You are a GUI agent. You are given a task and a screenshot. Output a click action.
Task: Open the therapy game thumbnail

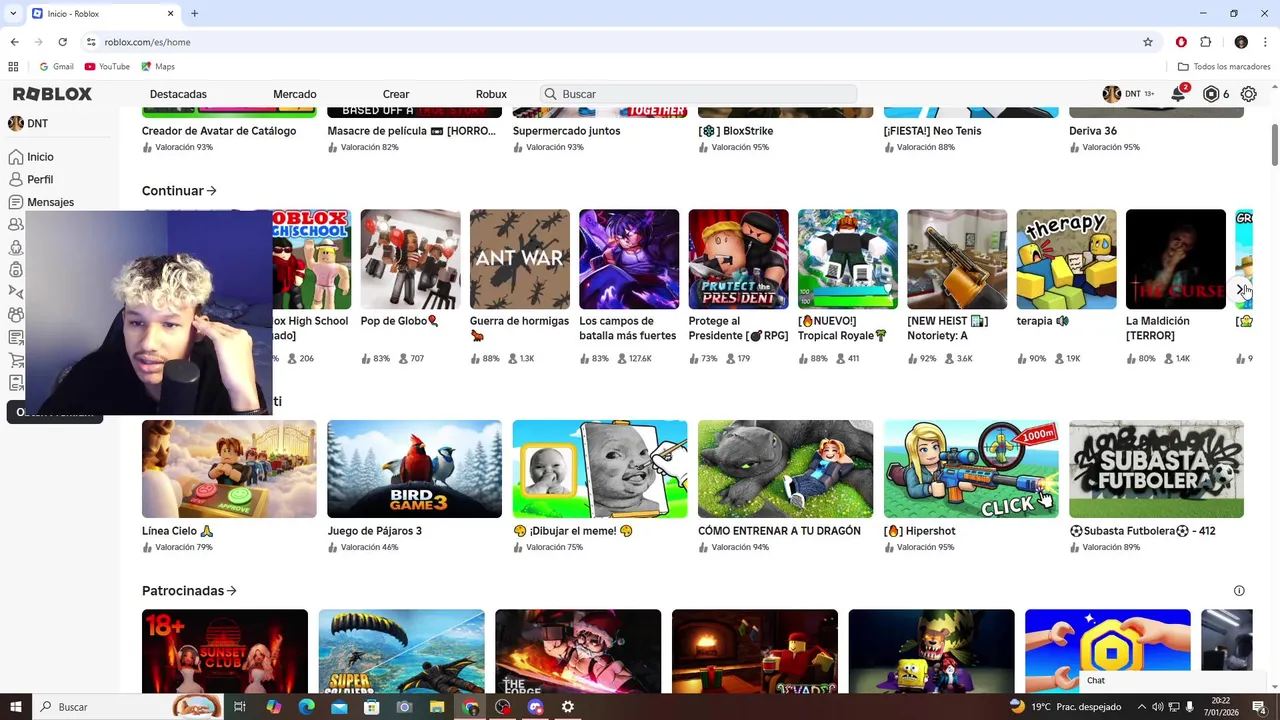point(1066,259)
